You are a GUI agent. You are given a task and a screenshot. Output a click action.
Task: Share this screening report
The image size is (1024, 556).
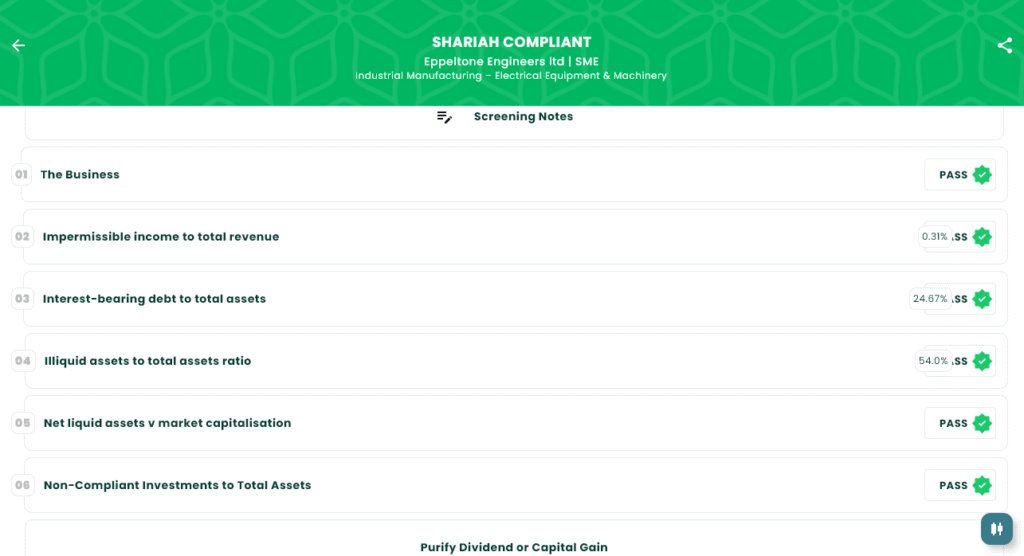(1004, 45)
